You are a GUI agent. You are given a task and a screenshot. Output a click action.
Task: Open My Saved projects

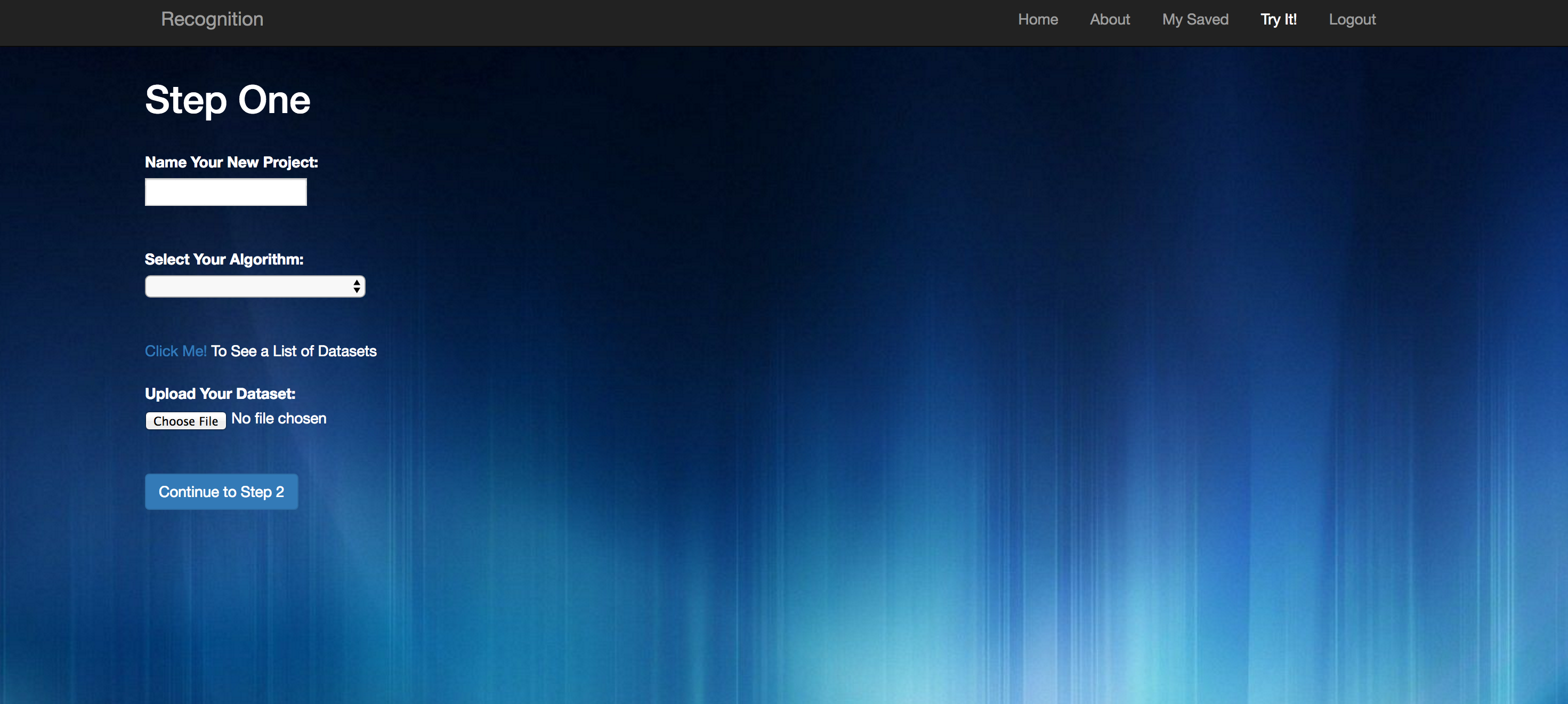(1195, 19)
